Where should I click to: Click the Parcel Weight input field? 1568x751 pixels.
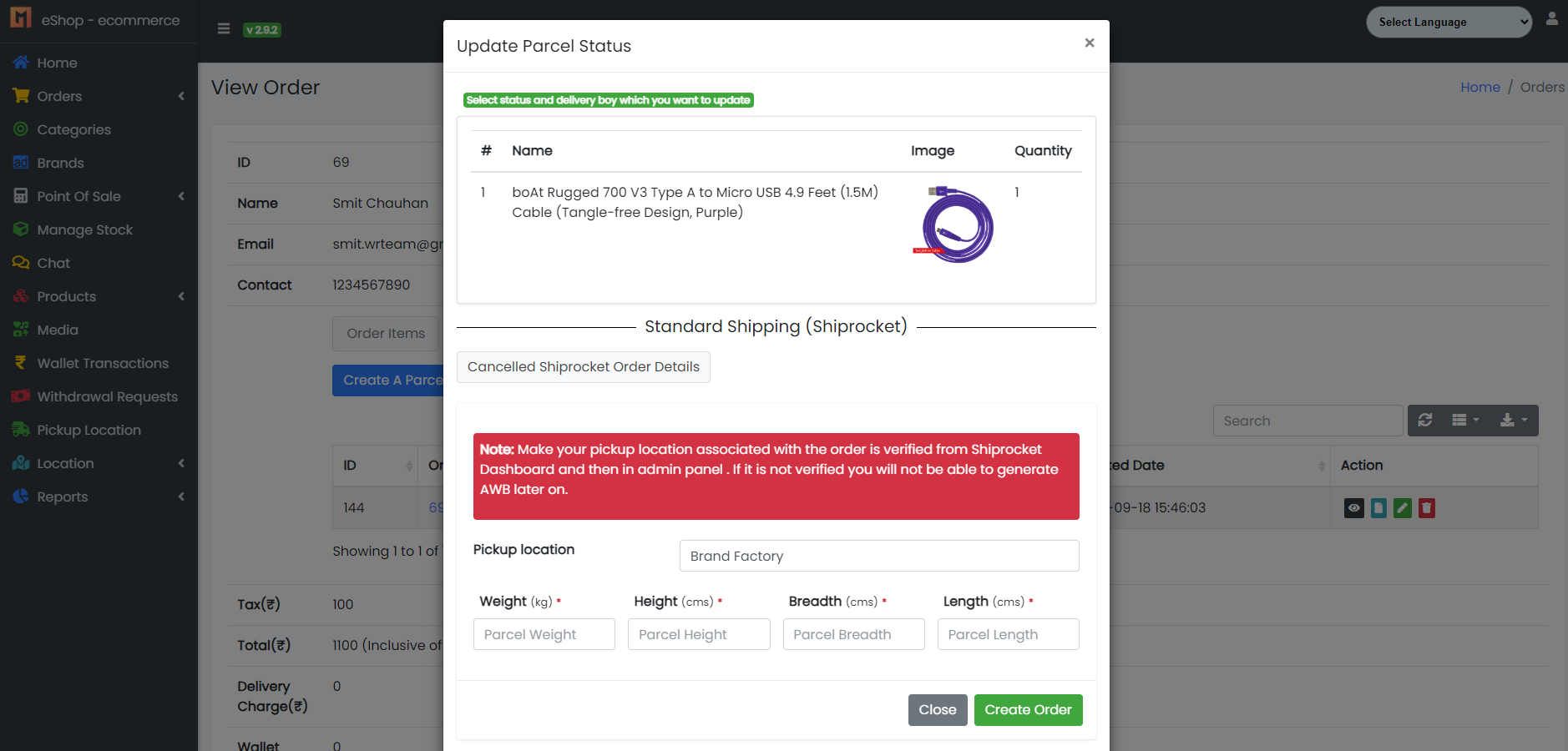544,634
